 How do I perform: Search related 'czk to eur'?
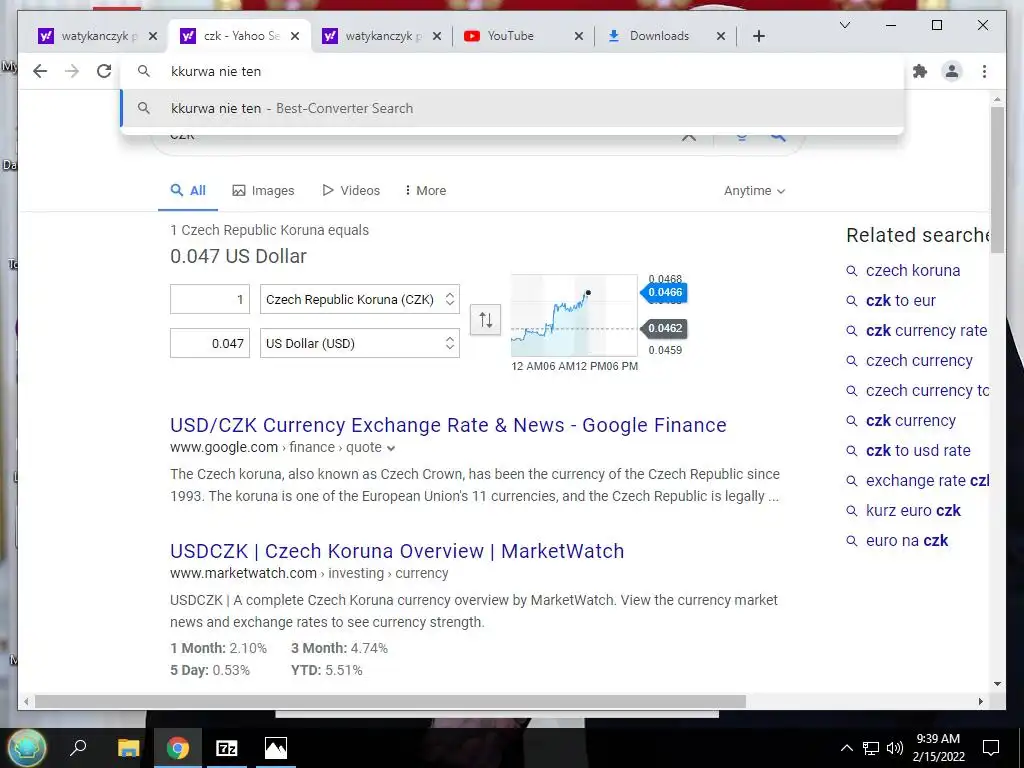(901, 300)
